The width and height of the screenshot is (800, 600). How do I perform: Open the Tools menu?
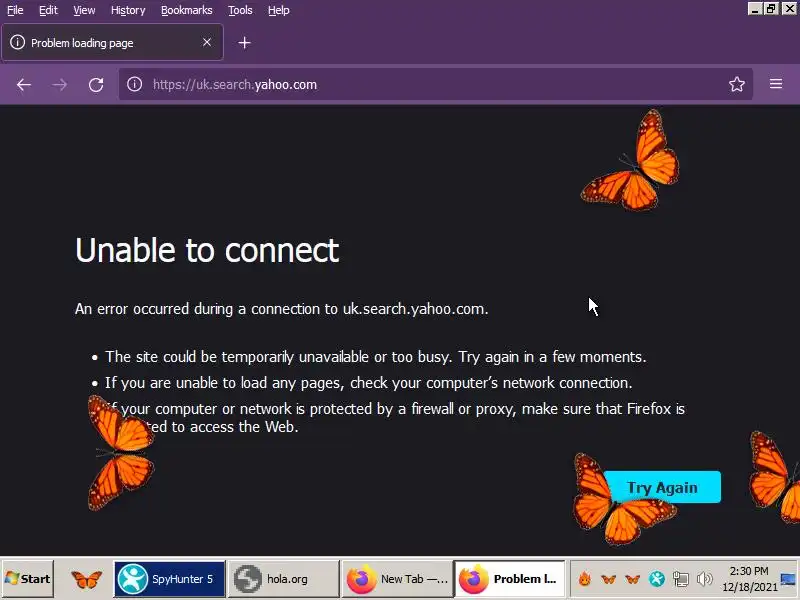tap(240, 10)
